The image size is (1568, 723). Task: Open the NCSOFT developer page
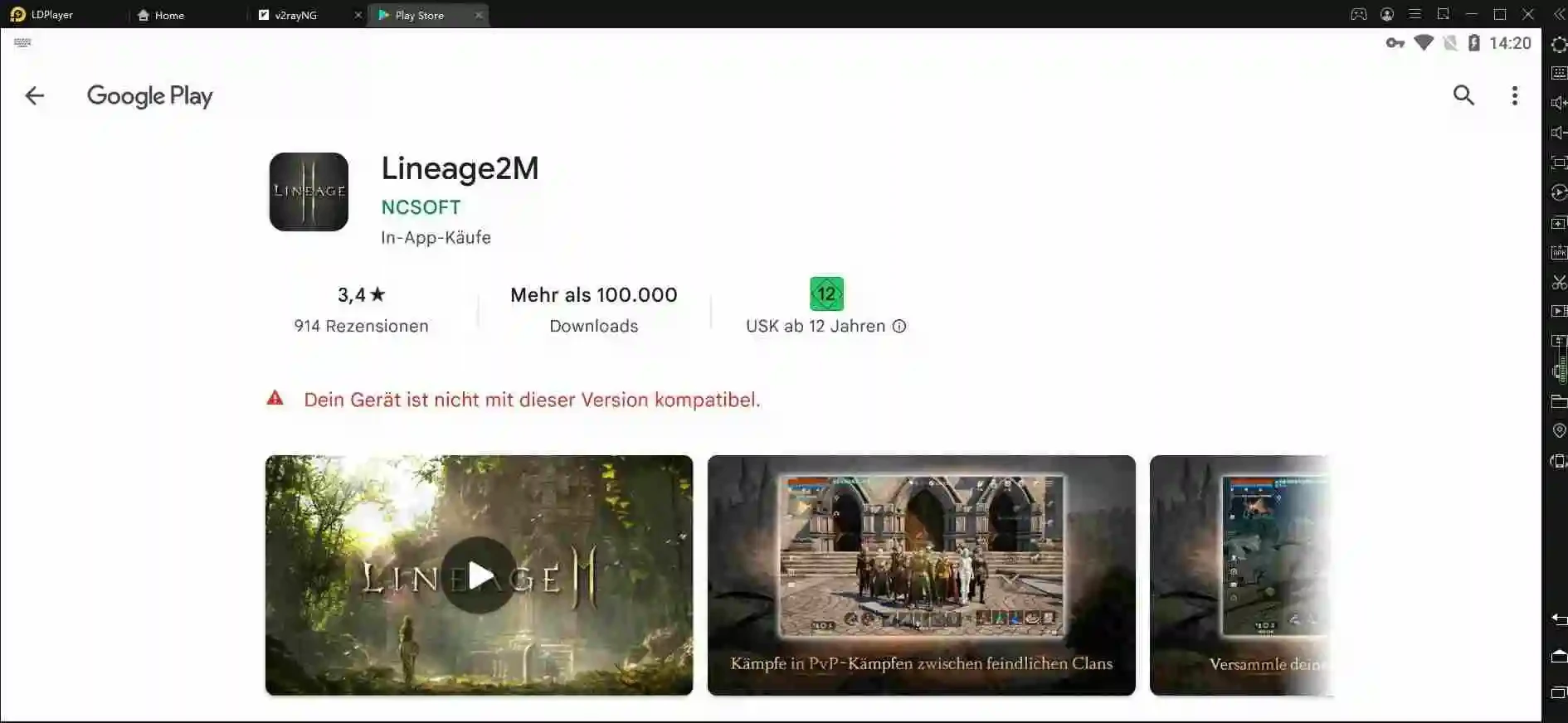[x=421, y=207]
